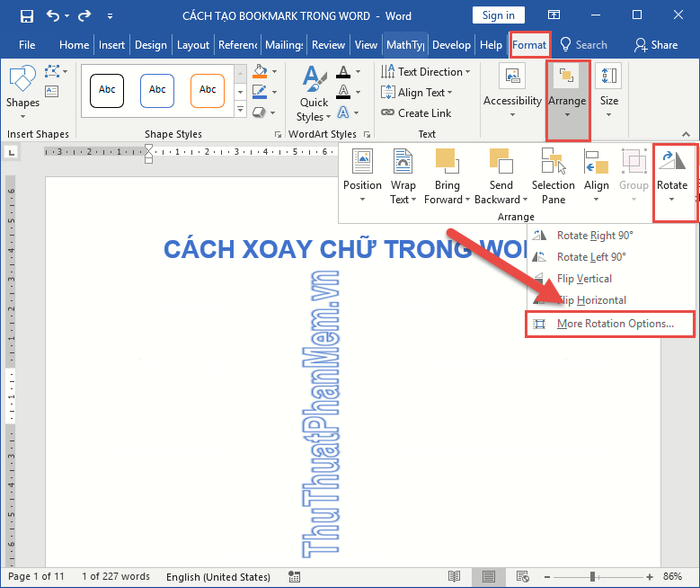This screenshot has width=700, height=588.
Task: Click Create Link button
Action: (x=416, y=113)
